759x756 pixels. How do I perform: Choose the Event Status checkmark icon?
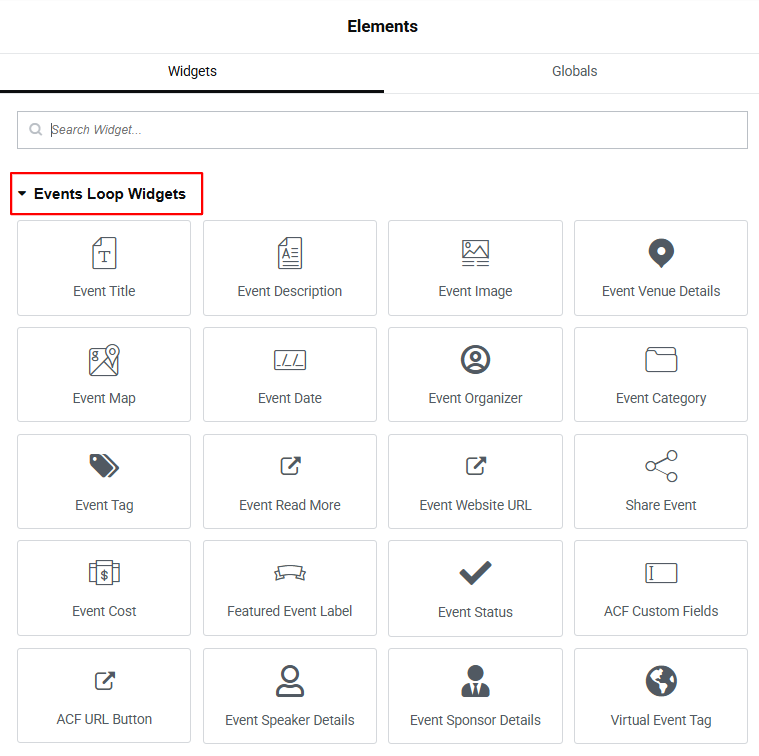pyautogui.click(x=475, y=573)
